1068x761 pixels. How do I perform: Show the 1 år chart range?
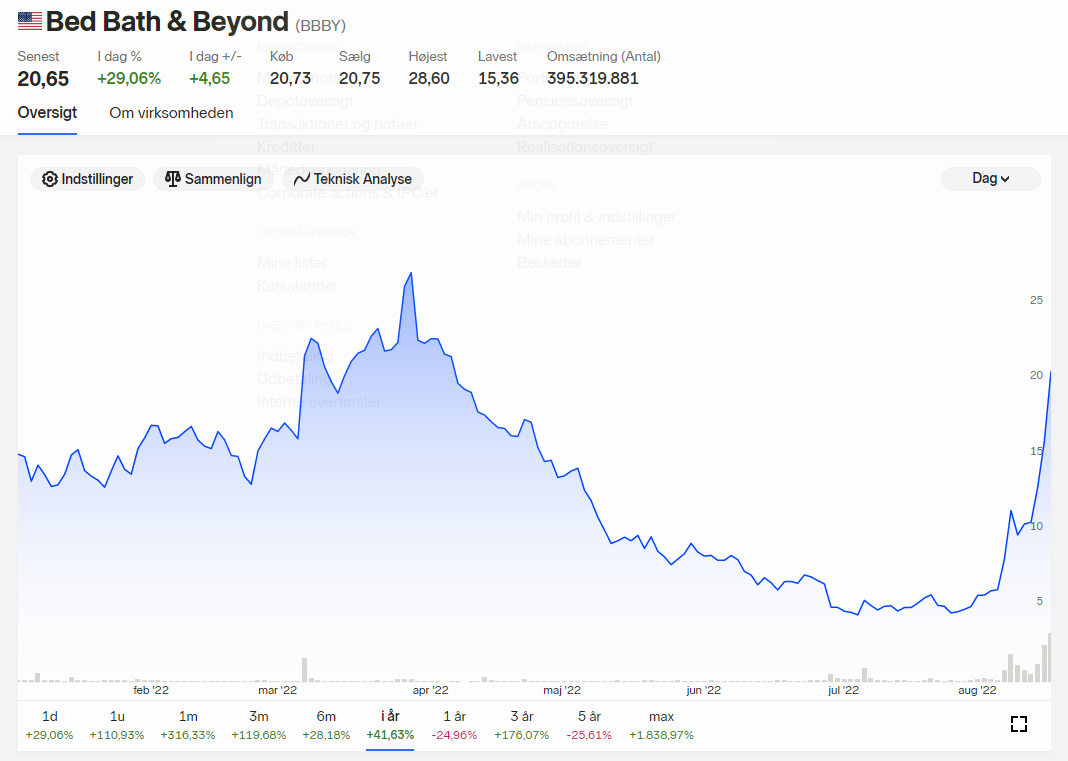click(x=454, y=725)
